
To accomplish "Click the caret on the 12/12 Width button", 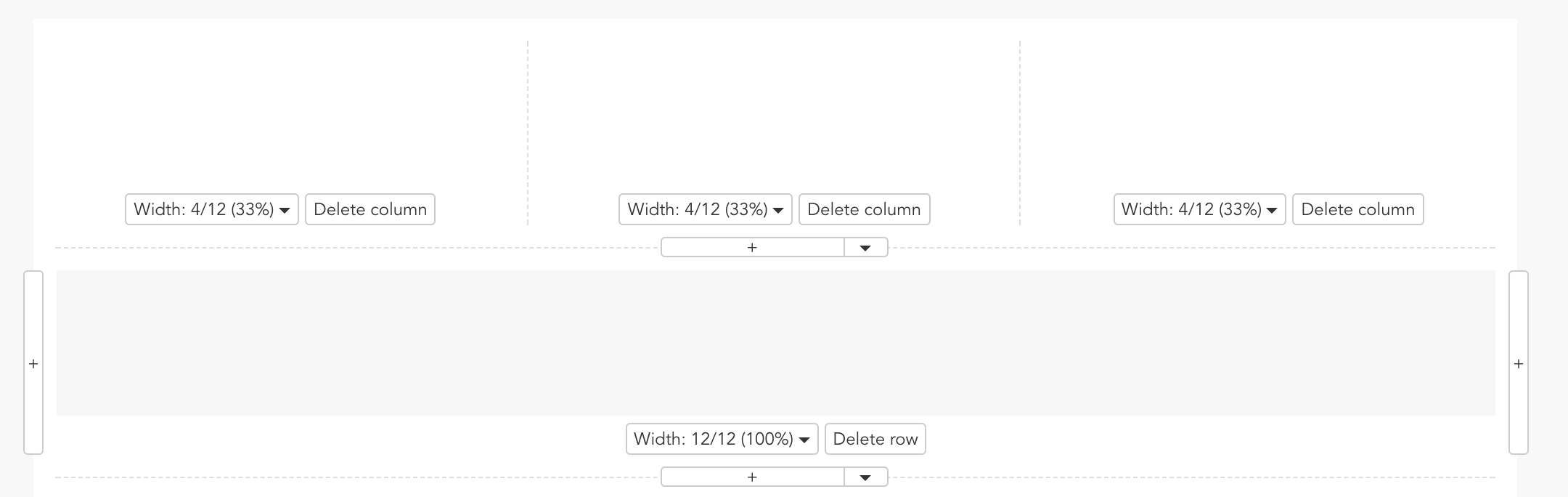I will (806, 439).
